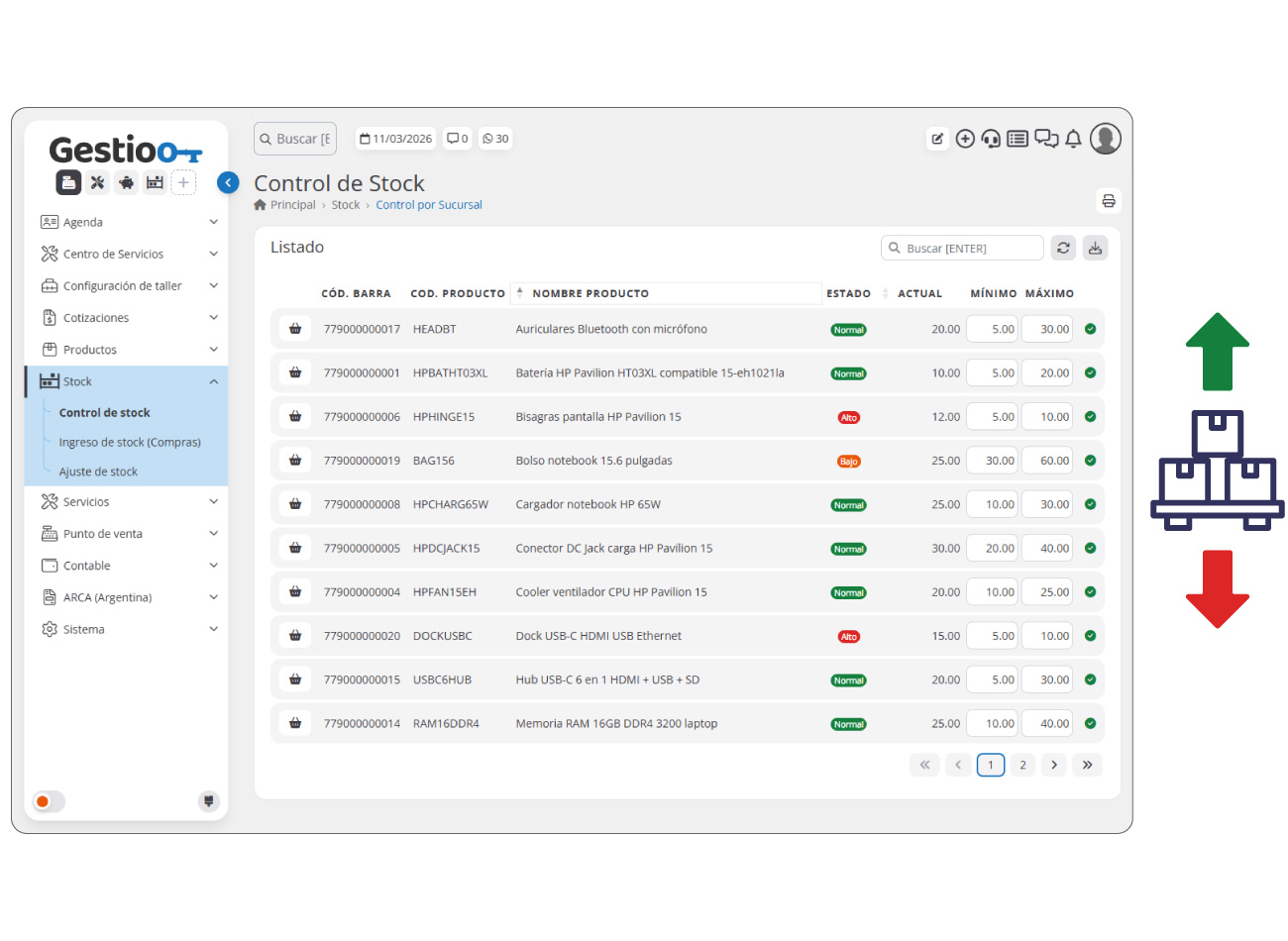1288x941 pixels.
Task: Click the add plus circle icon
Action: (x=965, y=139)
